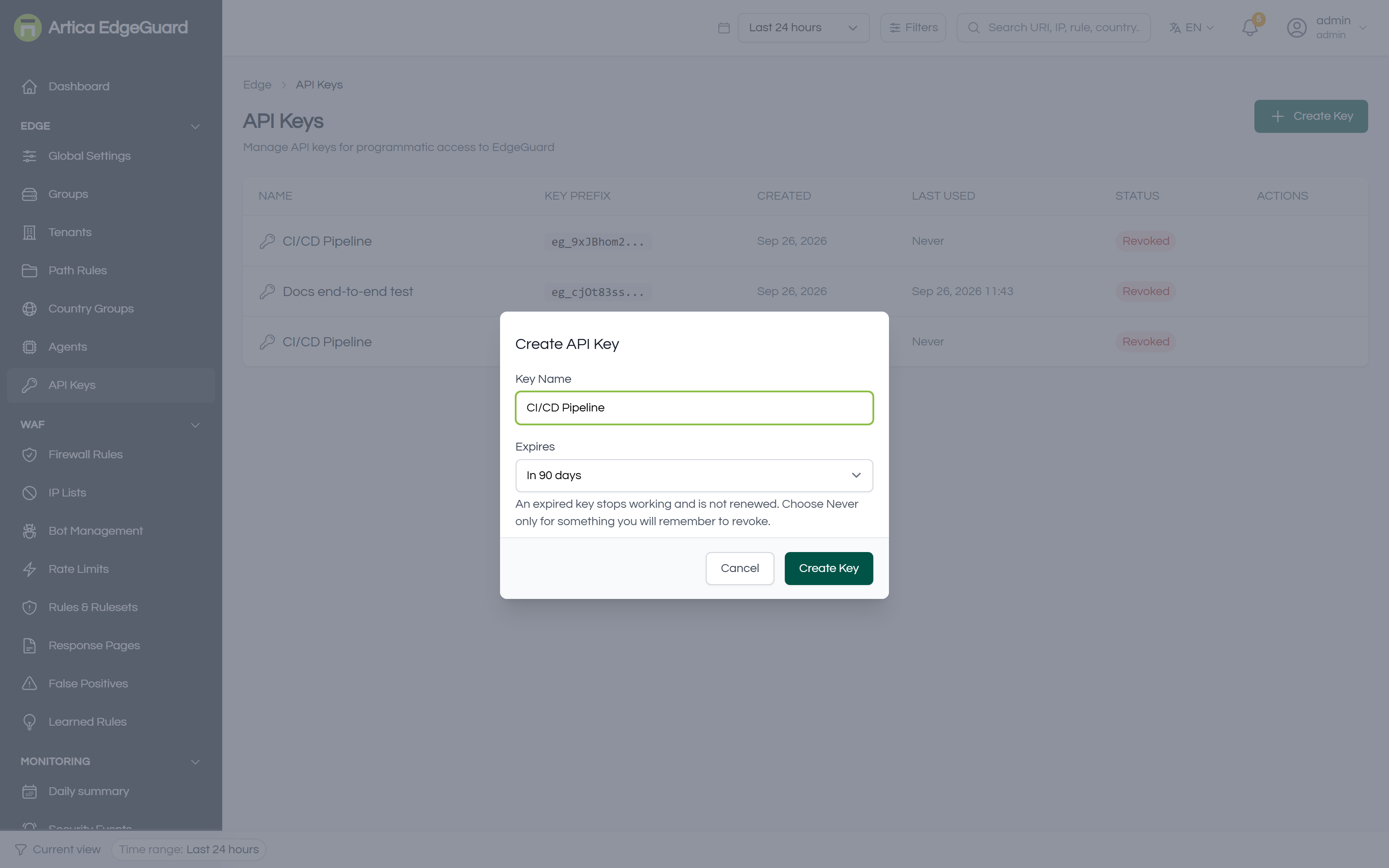Cancel the Create API Key dialog

[x=739, y=569]
